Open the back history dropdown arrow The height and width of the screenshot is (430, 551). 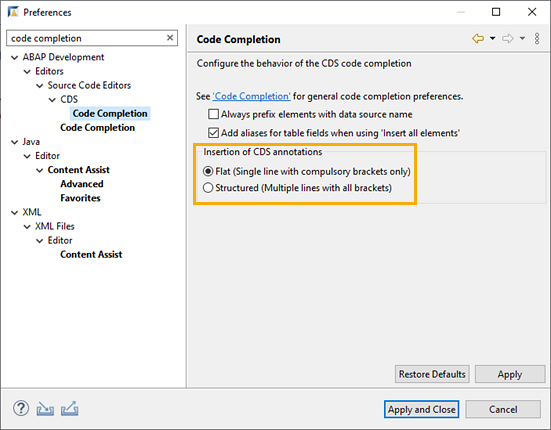(493, 38)
